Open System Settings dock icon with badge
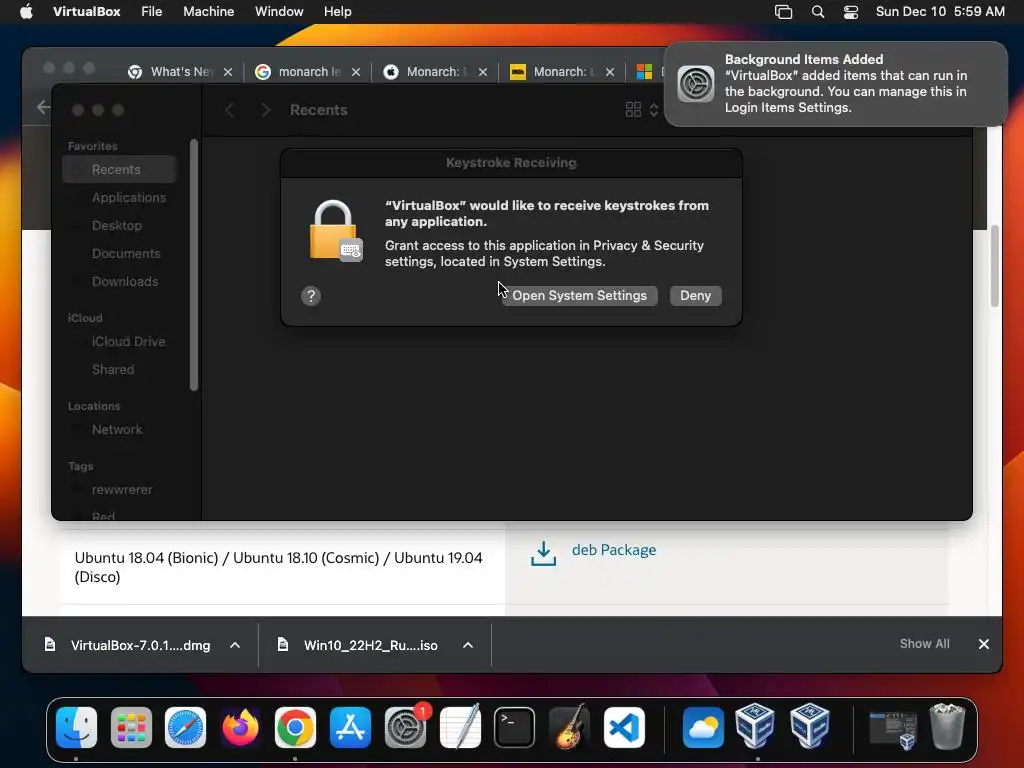 pos(406,727)
